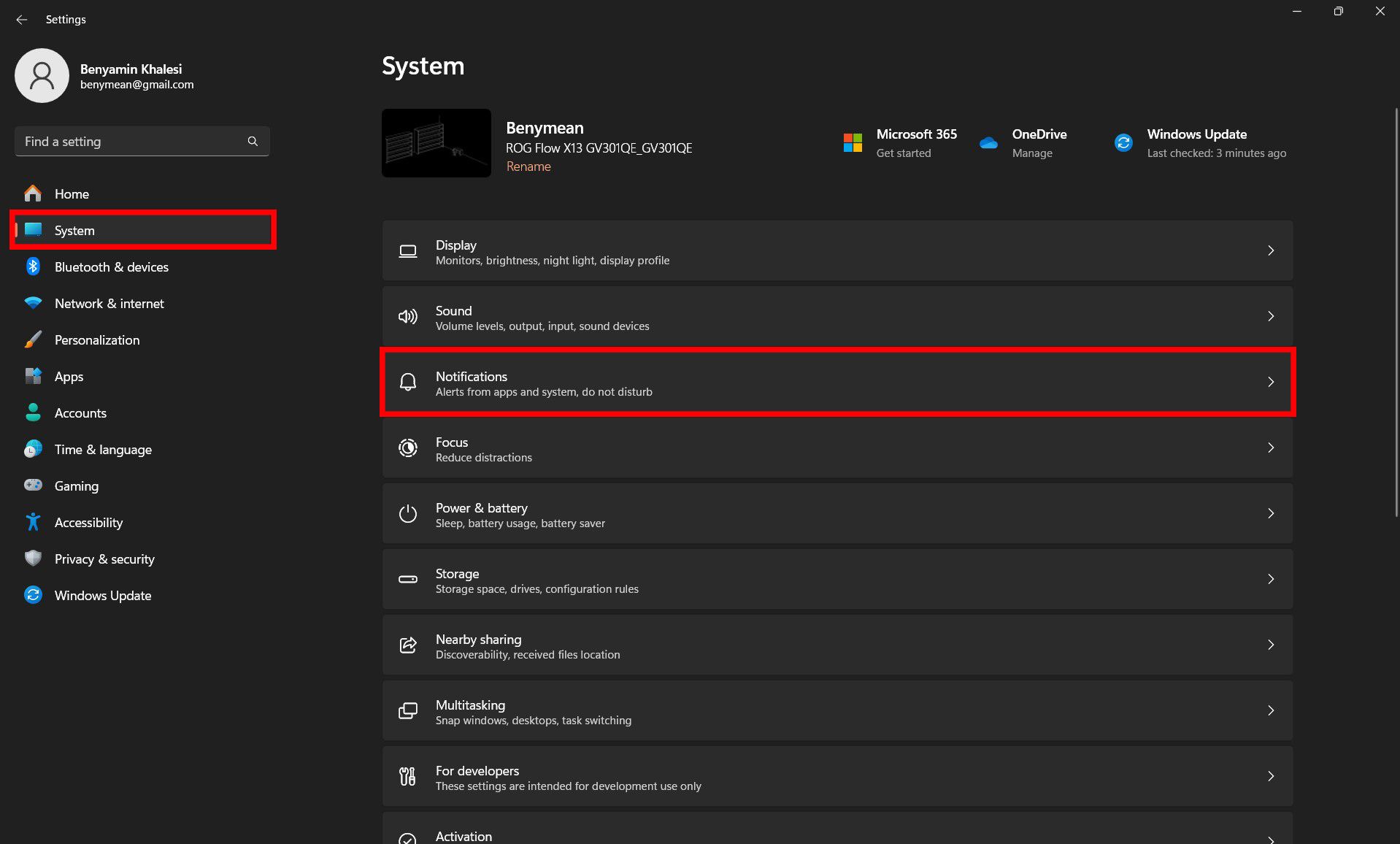Screen dimensions: 1400x844
Task: Expand the Sound settings chevron
Action: pyautogui.click(x=1271, y=316)
